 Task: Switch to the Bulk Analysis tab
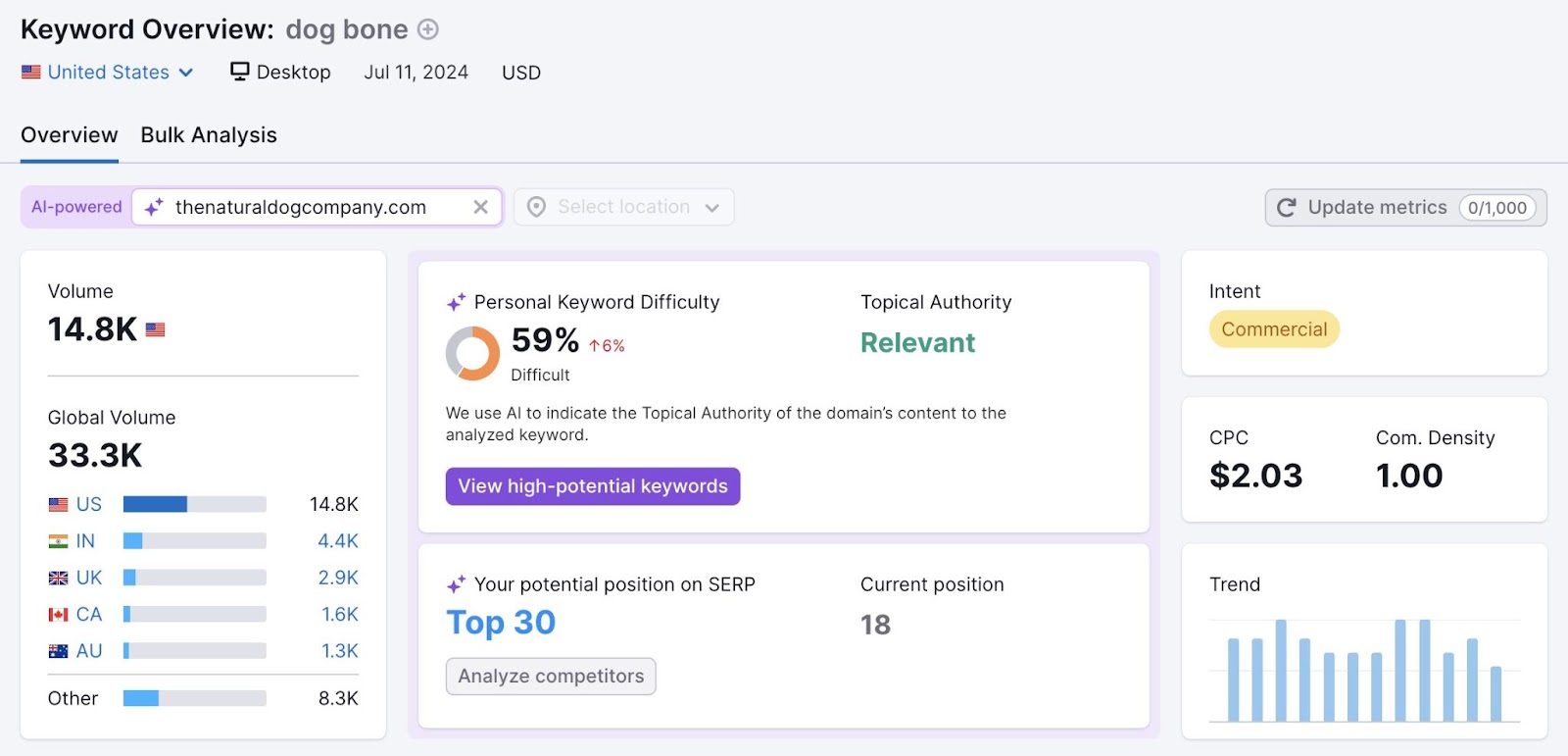[x=209, y=135]
